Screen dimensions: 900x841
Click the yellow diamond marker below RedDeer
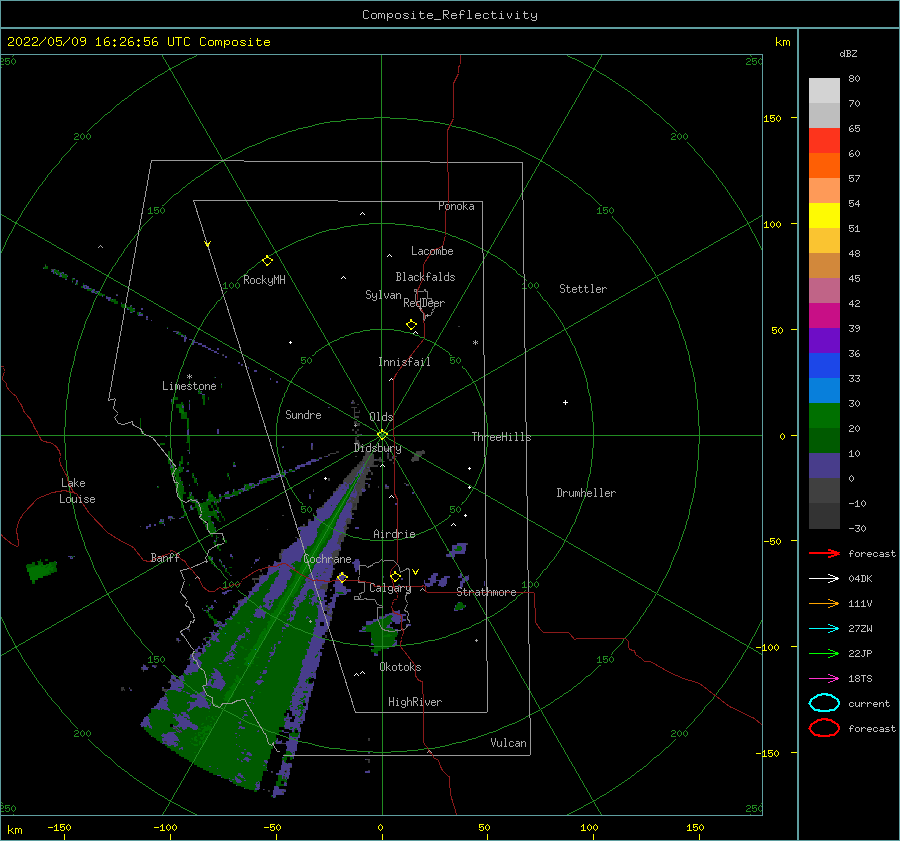tap(411, 325)
